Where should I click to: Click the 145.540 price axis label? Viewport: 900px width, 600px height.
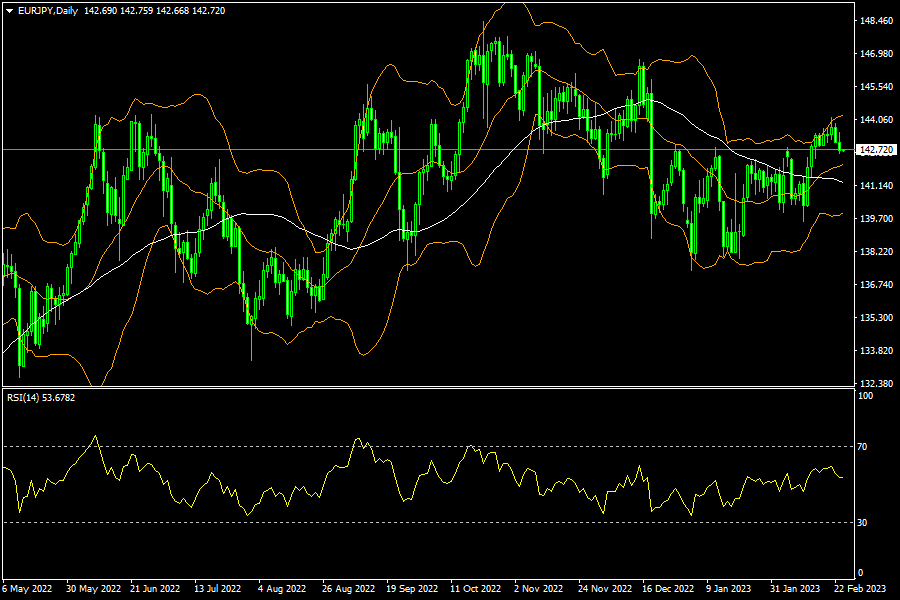click(876, 87)
